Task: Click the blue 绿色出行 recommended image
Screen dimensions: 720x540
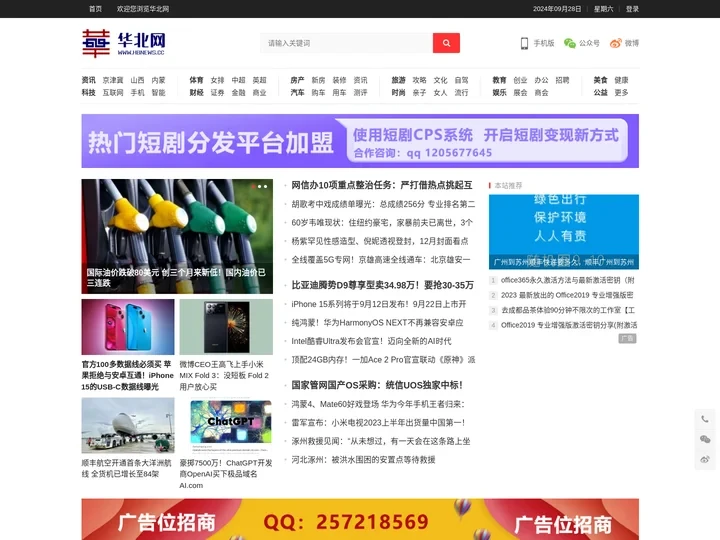Action: point(564,232)
